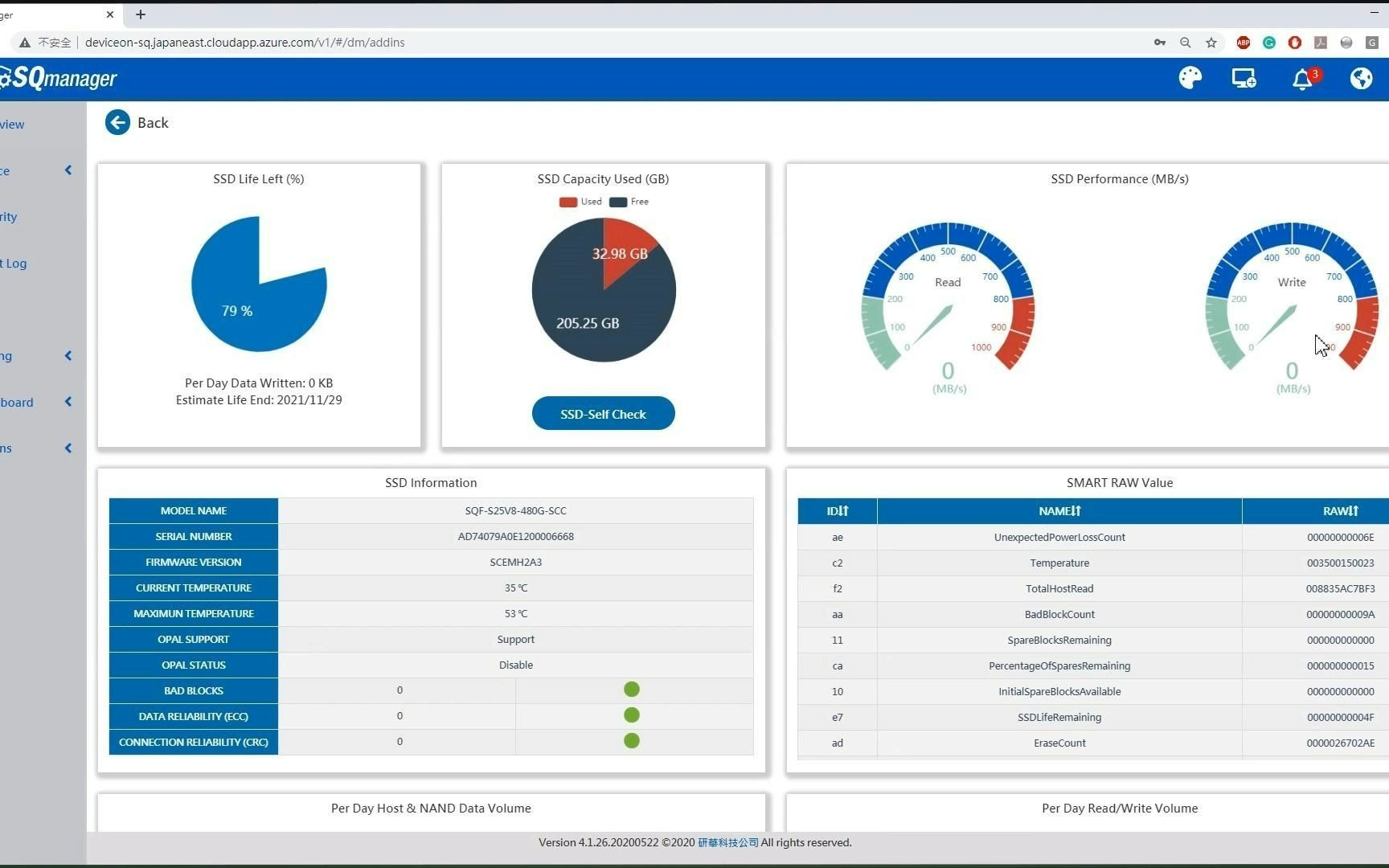Click Estimate Life End: 2021/11/29 text
Image resolution: width=1389 pixels, height=868 pixels.
259,400
